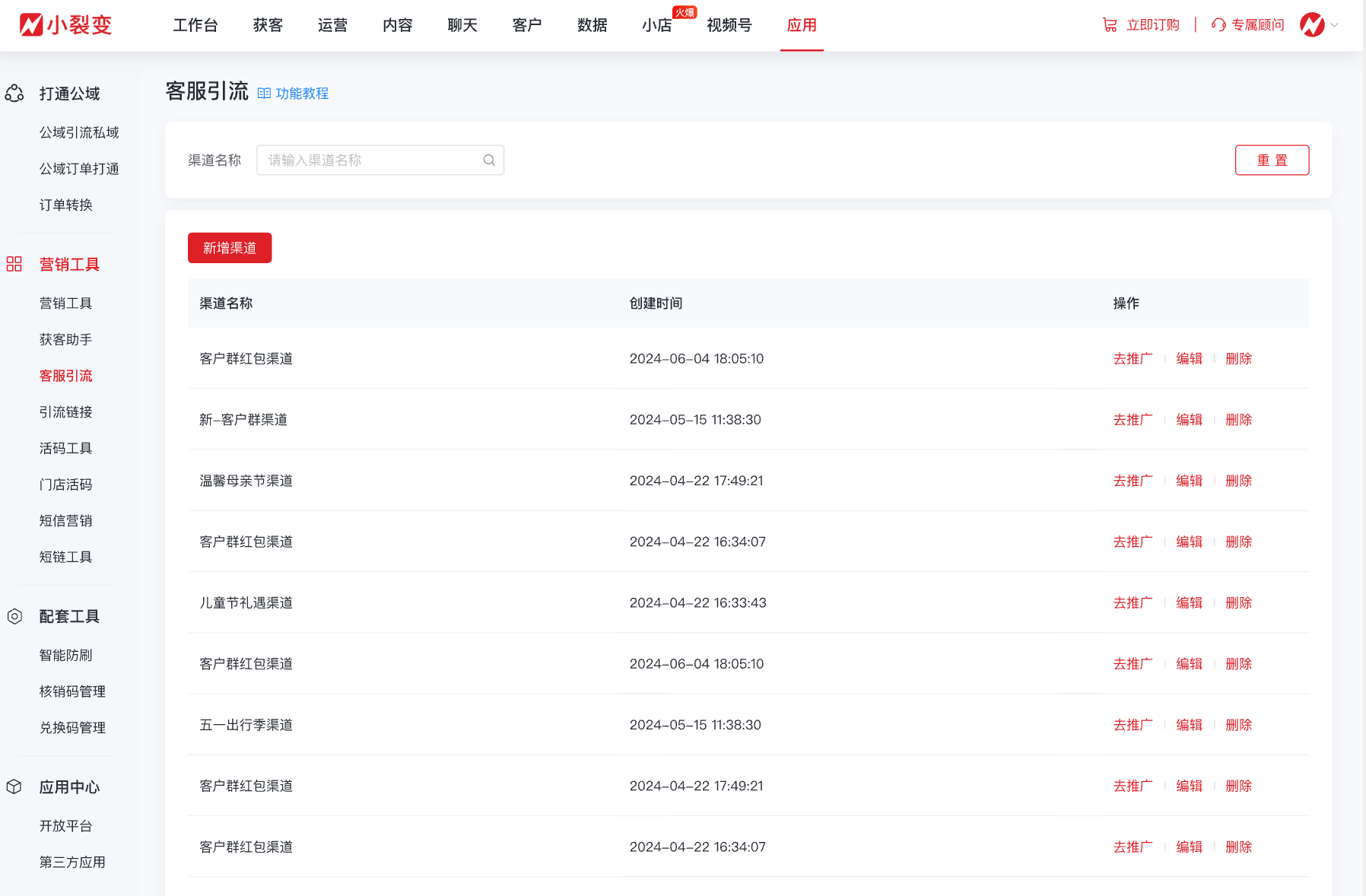1366x896 pixels.
Task: Go to the 客户 tab
Action: point(527,25)
